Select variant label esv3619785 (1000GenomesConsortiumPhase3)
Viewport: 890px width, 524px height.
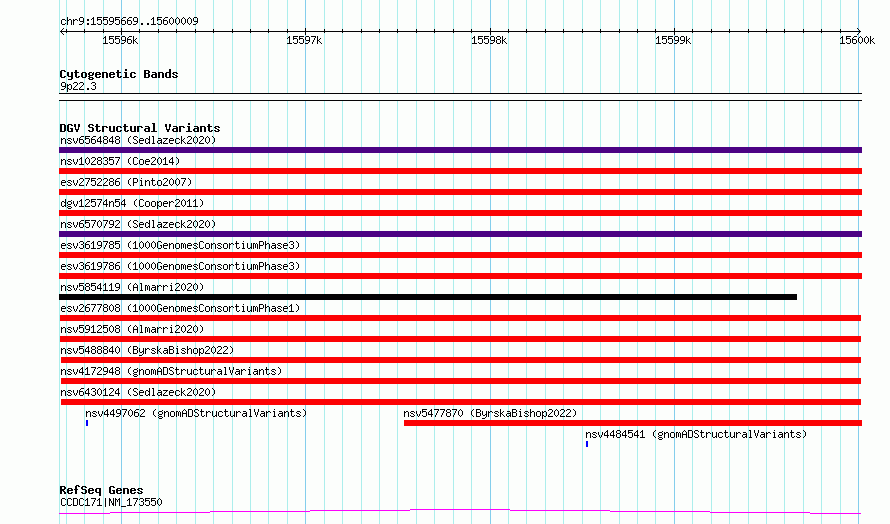tap(180, 245)
